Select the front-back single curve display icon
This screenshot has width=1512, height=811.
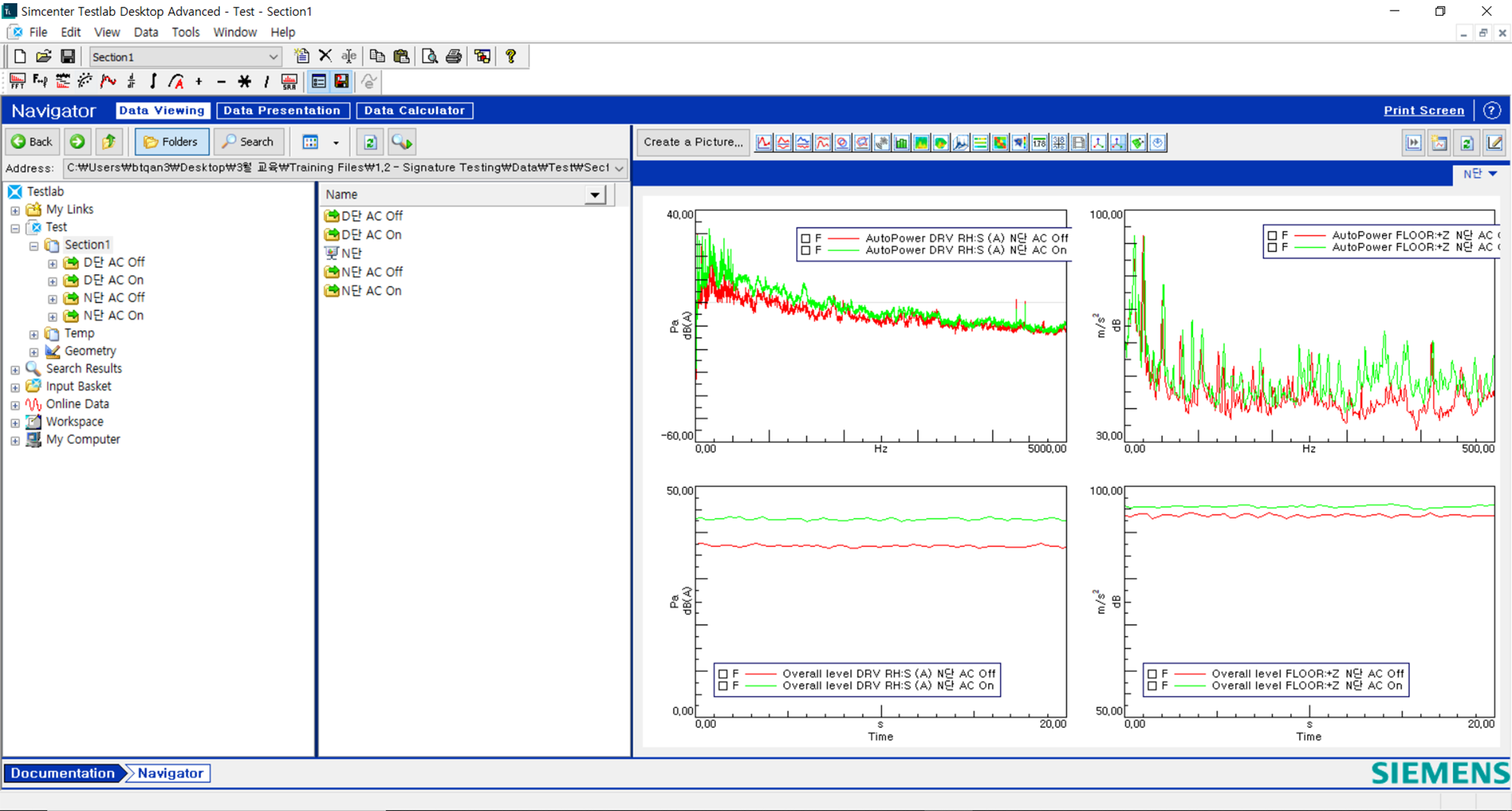pos(764,142)
